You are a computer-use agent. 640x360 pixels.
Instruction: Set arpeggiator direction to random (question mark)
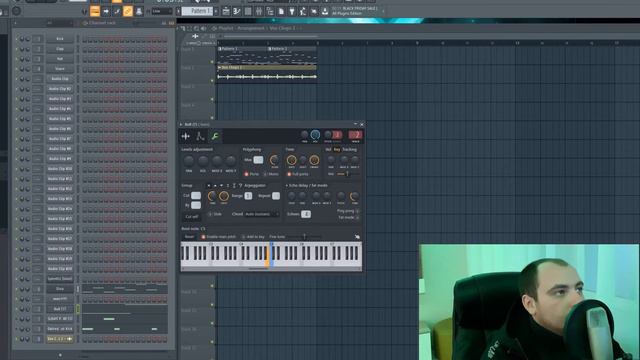tap(240, 186)
